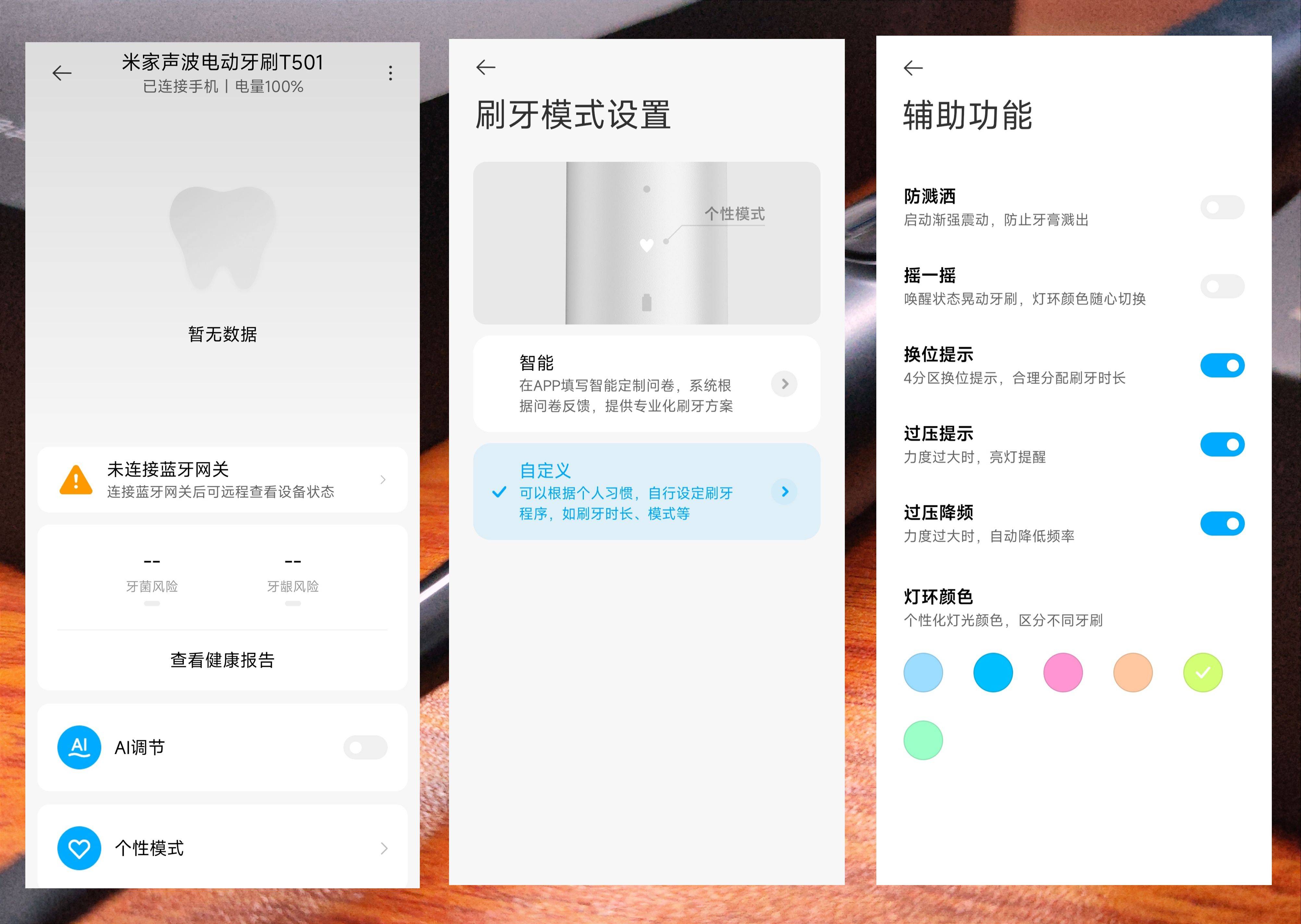Turn off the 过压降频 switch

[x=1222, y=523]
